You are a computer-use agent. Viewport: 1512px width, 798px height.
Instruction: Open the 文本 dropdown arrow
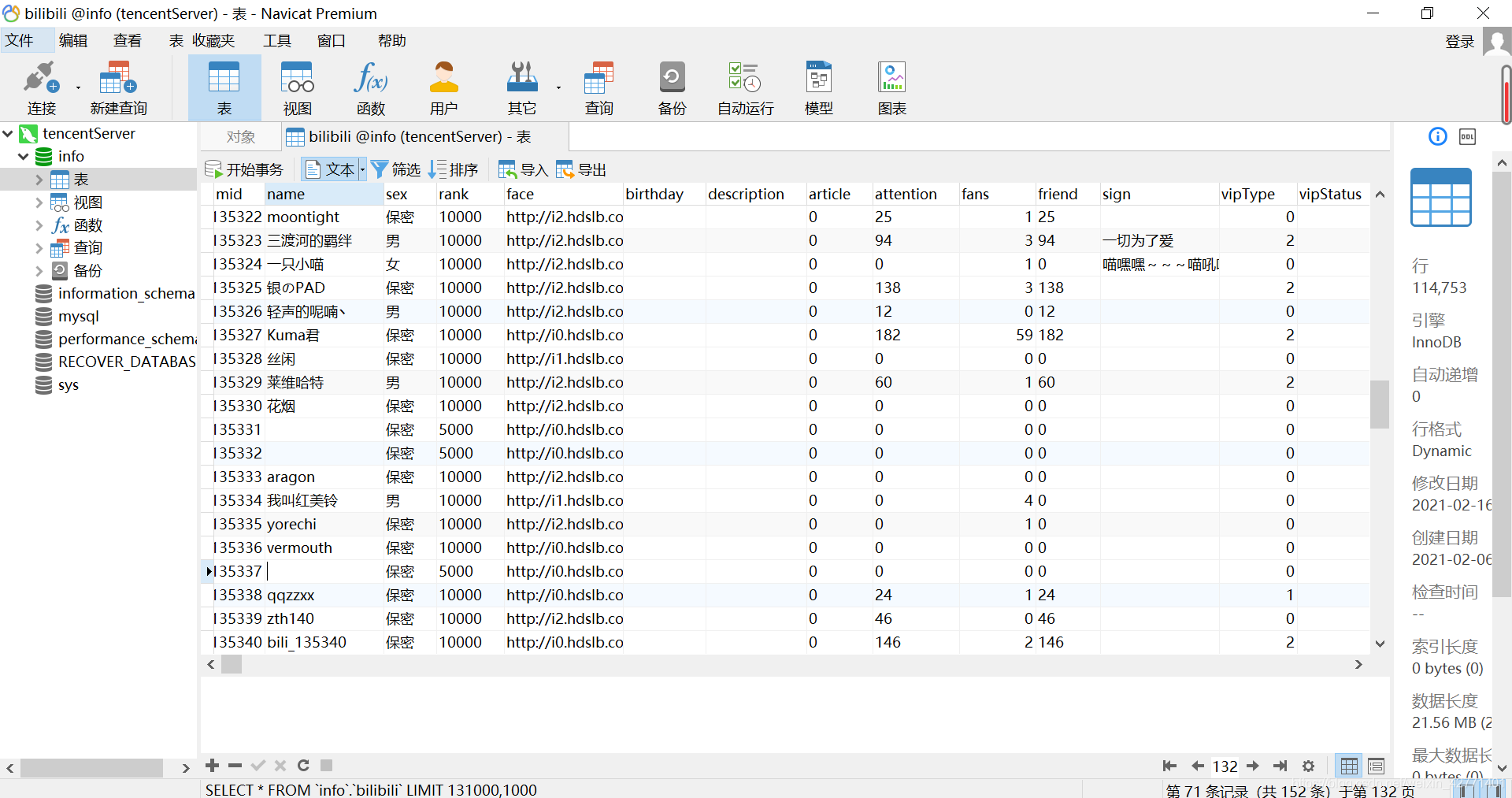tap(362, 169)
